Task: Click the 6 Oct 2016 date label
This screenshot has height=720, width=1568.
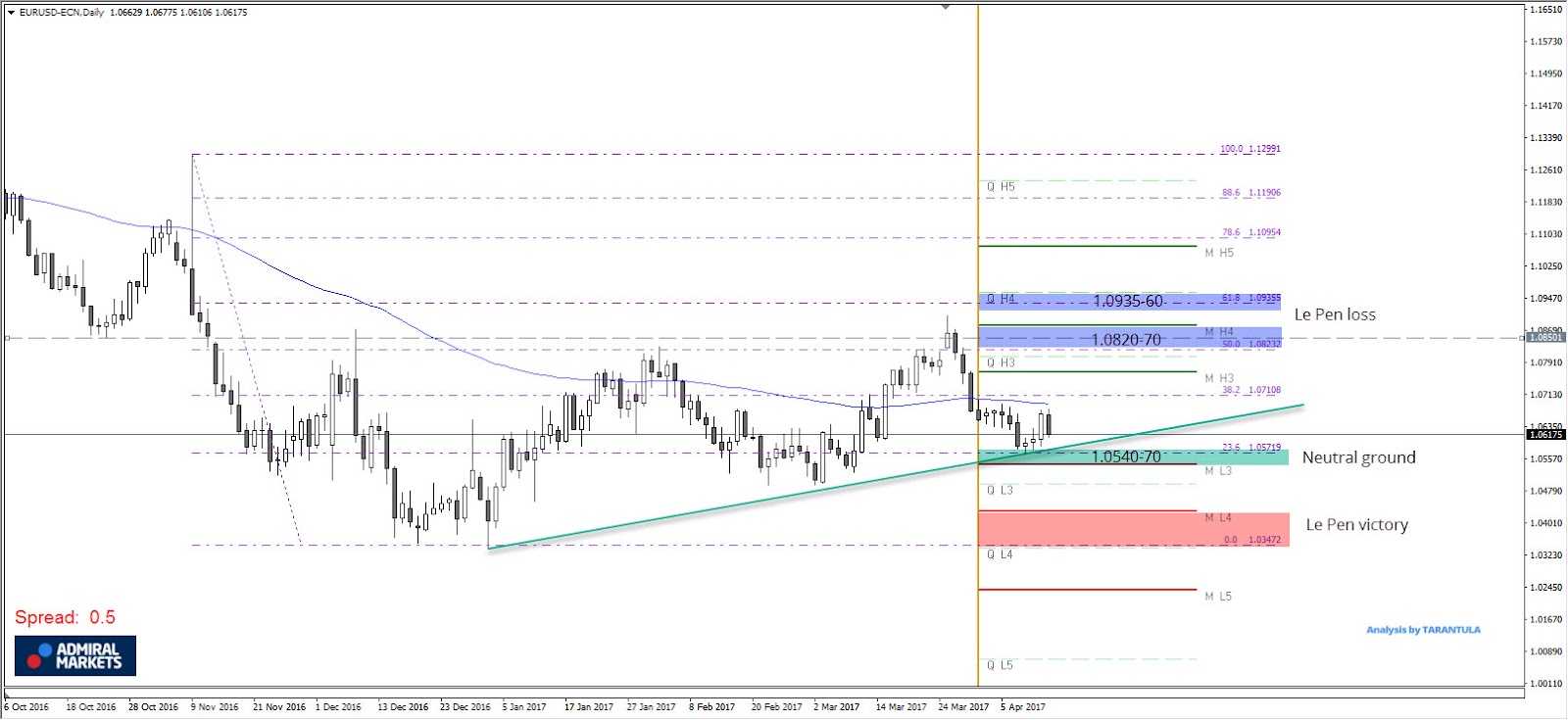Action: (x=26, y=706)
